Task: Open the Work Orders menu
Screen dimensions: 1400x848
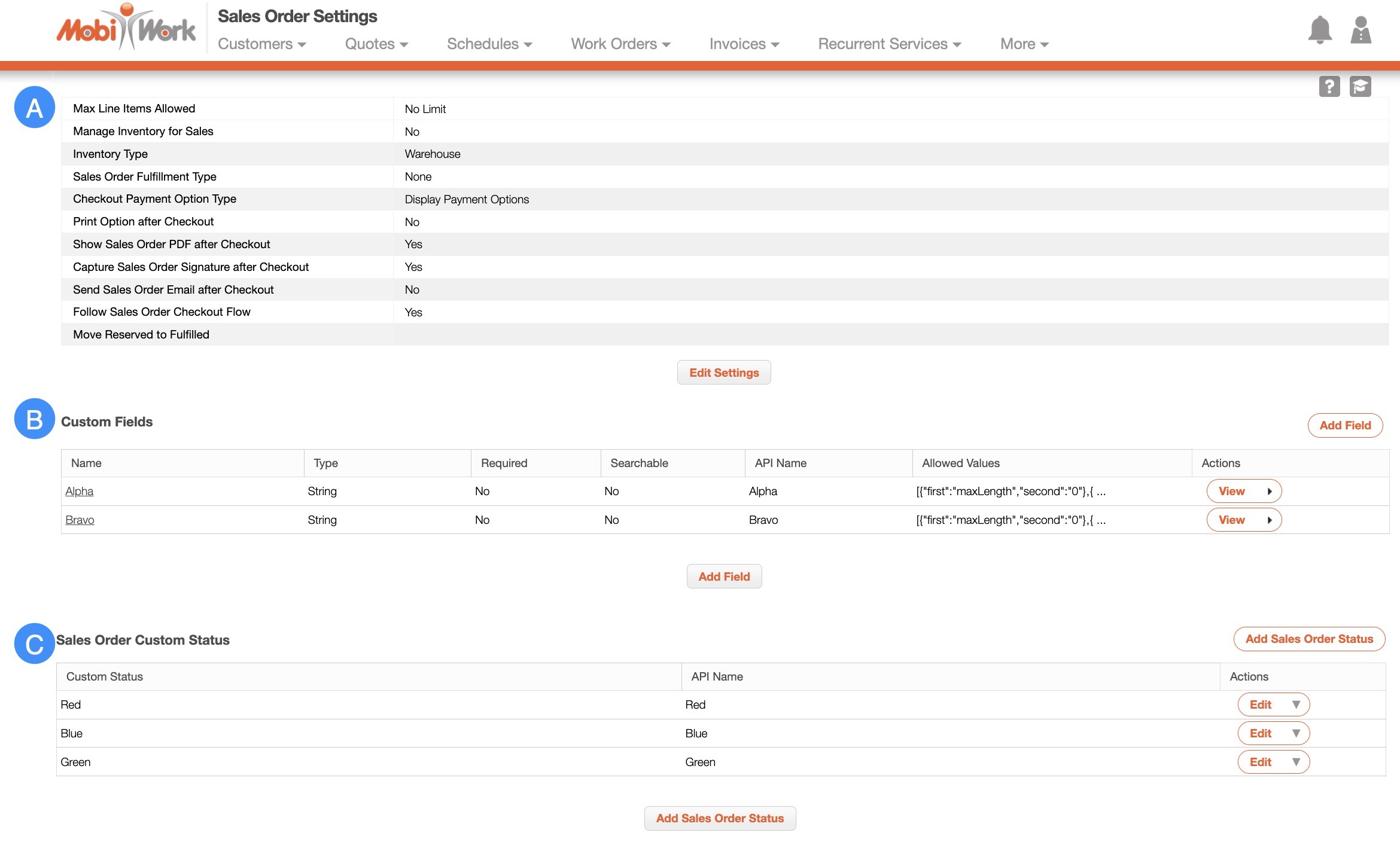Action: (620, 44)
